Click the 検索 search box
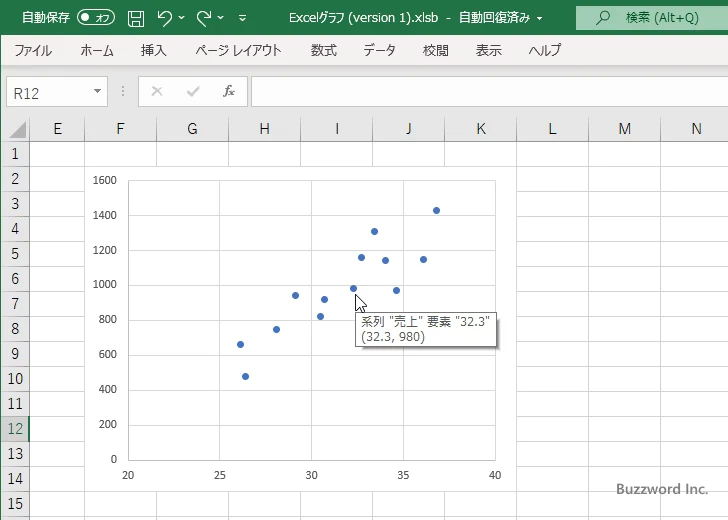 pos(652,18)
